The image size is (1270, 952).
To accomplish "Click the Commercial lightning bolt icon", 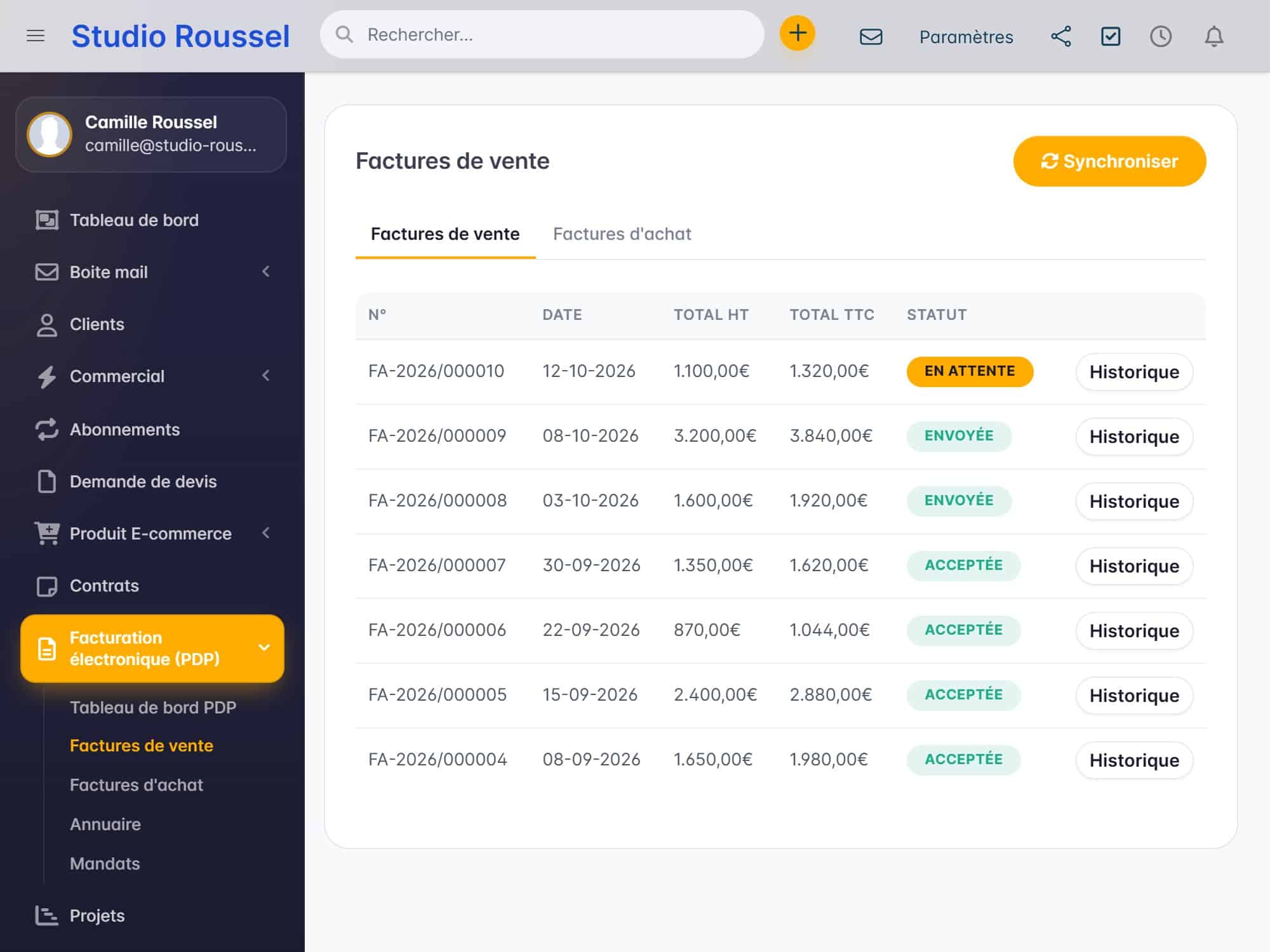I will 47,376.
